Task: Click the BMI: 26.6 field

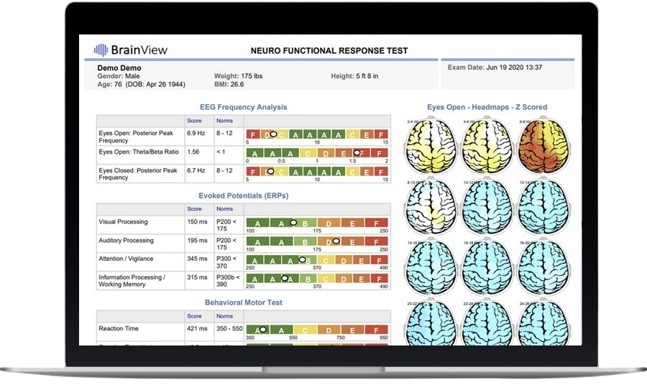Action: pyautogui.click(x=229, y=84)
